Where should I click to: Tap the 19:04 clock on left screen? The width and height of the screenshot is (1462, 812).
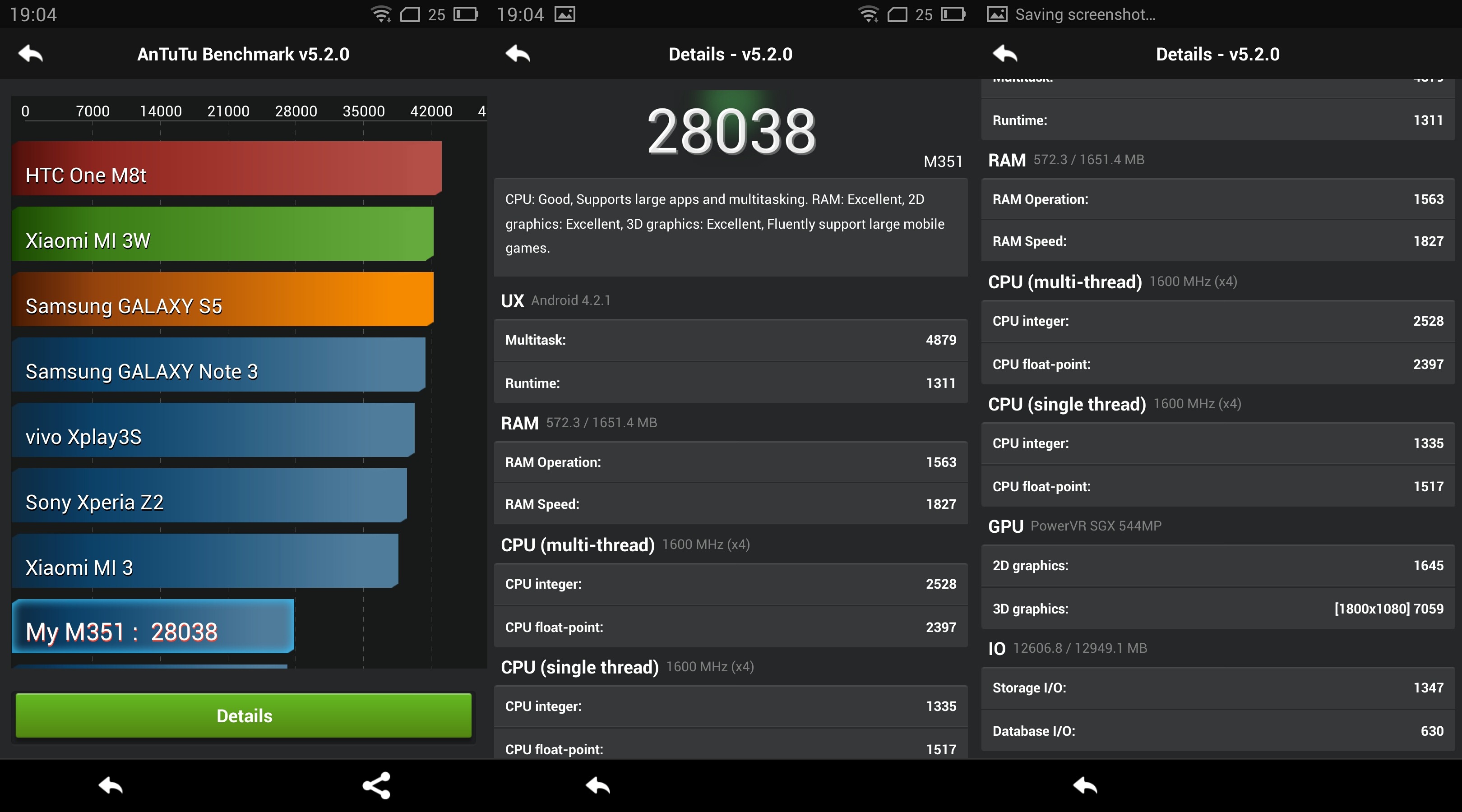(x=33, y=14)
